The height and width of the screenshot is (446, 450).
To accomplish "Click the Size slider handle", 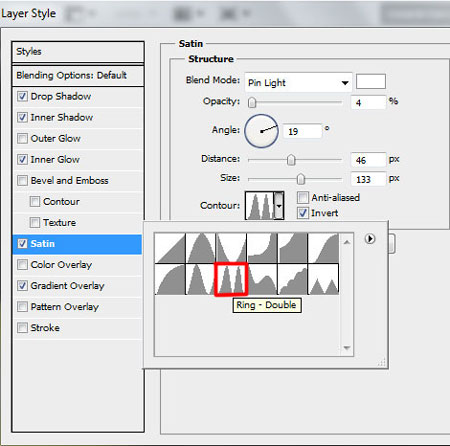I will click(301, 179).
